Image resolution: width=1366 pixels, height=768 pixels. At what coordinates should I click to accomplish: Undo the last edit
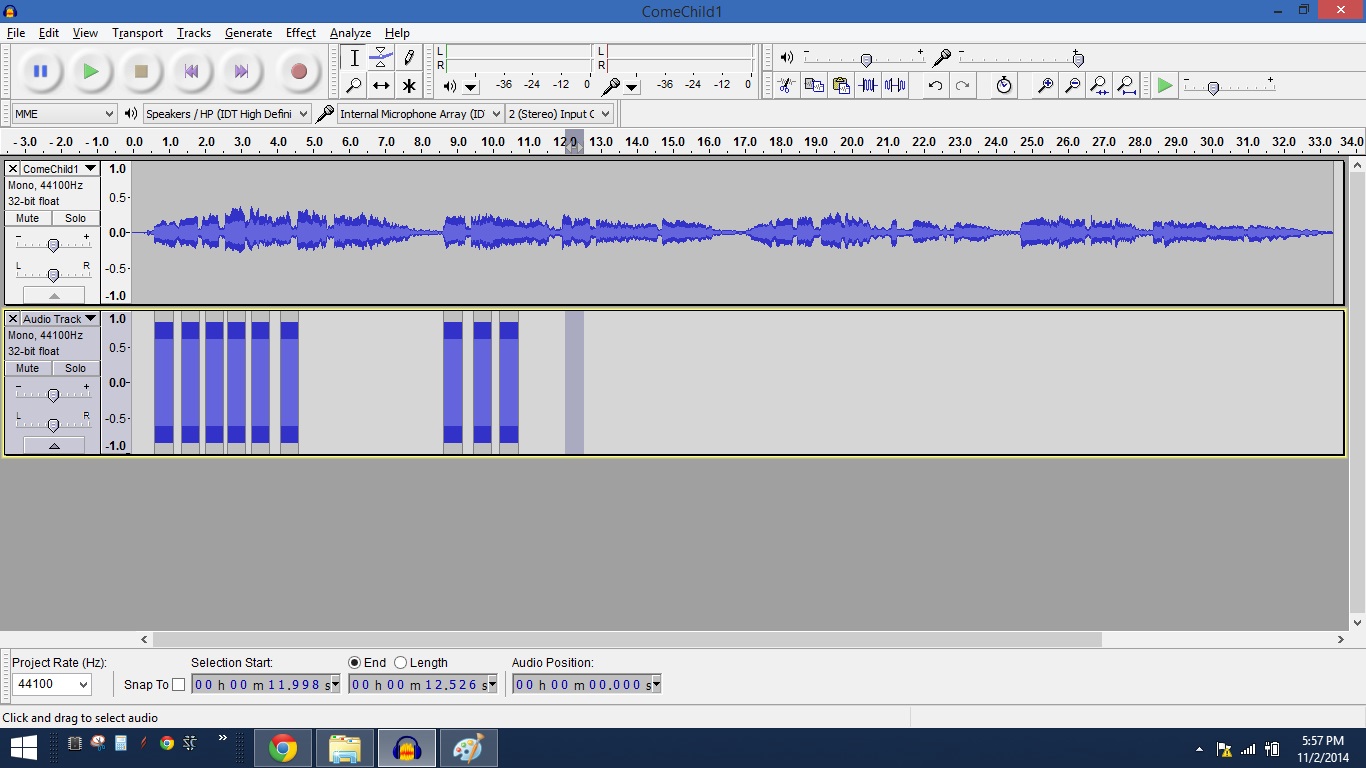click(935, 86)
